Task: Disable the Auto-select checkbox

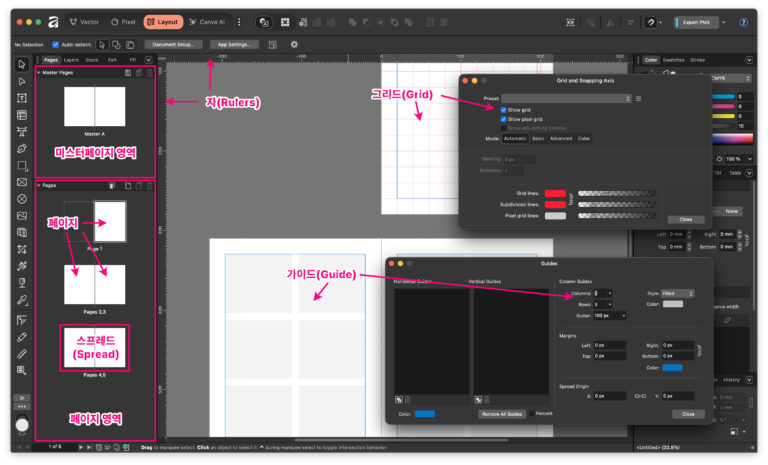Action: [54, 44]
